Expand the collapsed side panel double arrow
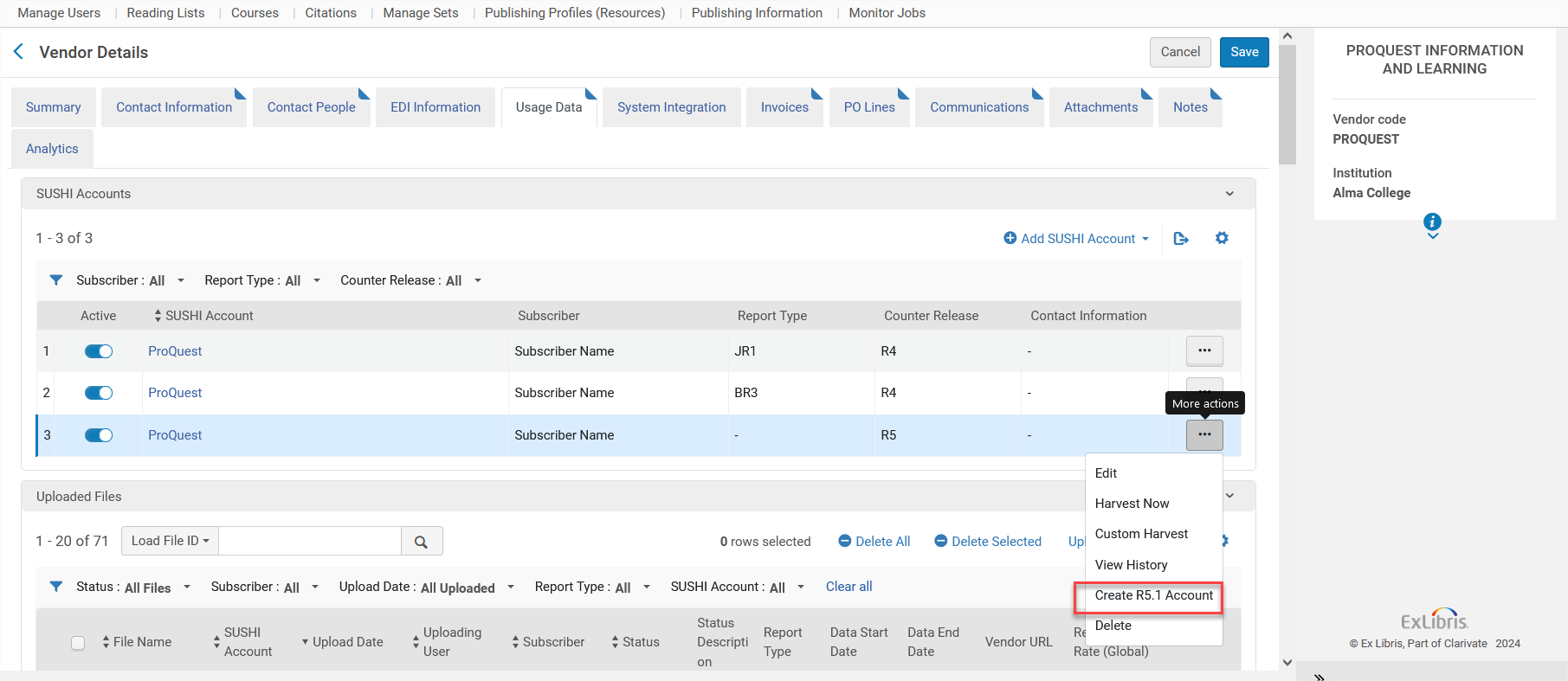This screenshot has width=1568, height=681. point(1320,677)
